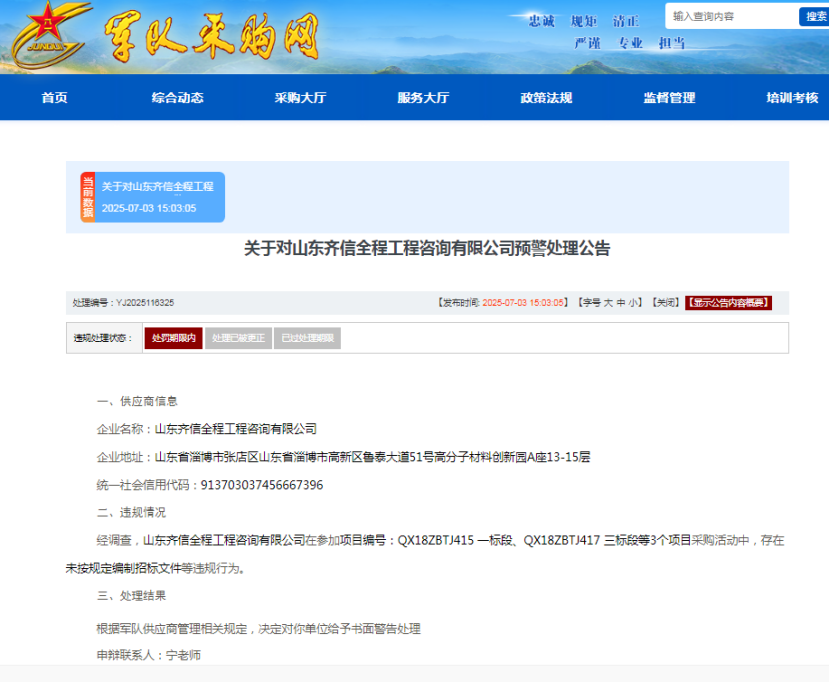Image resolution: width=830 pixels, height=682 pixels.
Task: Click the announcement title heading text
Action: coord(427,248)
